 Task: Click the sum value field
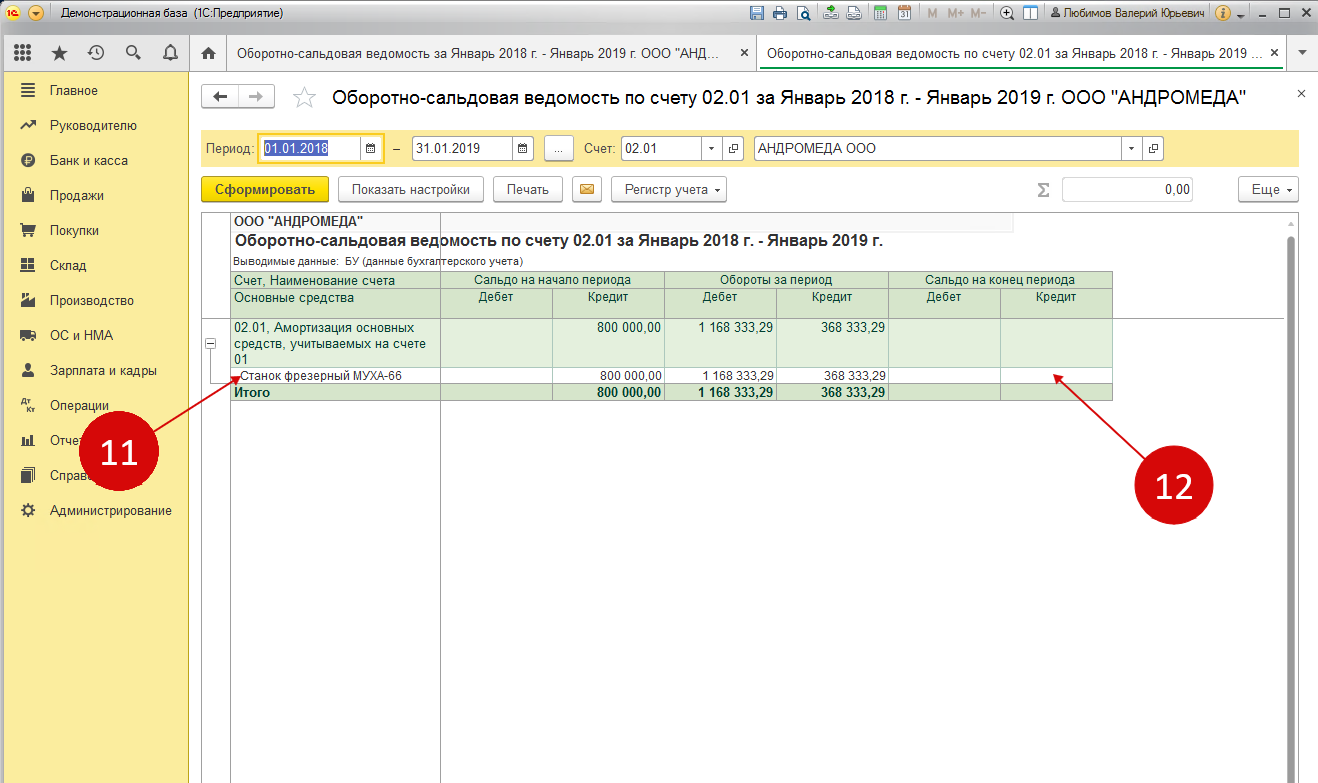1127,189
